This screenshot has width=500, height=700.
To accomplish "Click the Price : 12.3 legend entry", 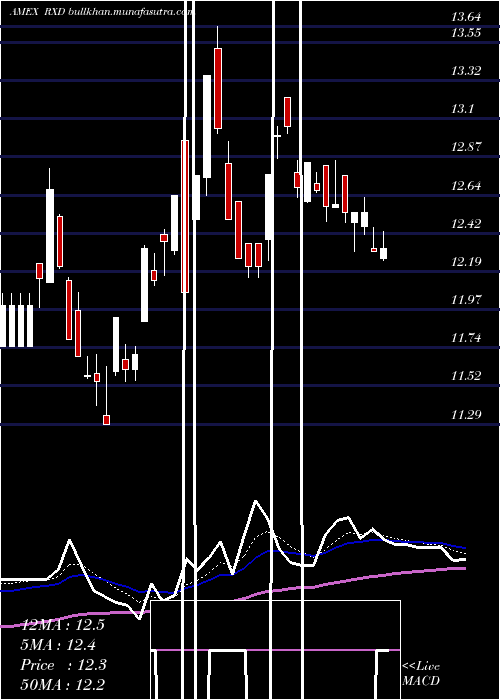I will pyautogui.click(x=63, y=665).
